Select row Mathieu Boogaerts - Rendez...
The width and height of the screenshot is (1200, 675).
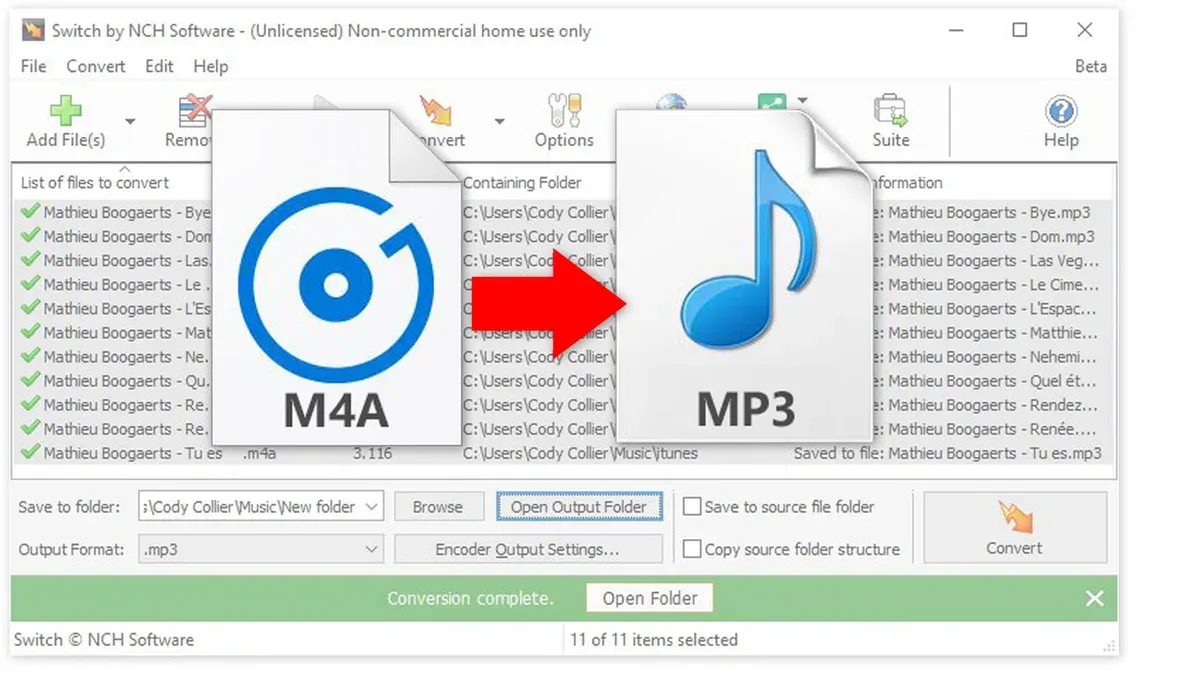coord(564,404)
